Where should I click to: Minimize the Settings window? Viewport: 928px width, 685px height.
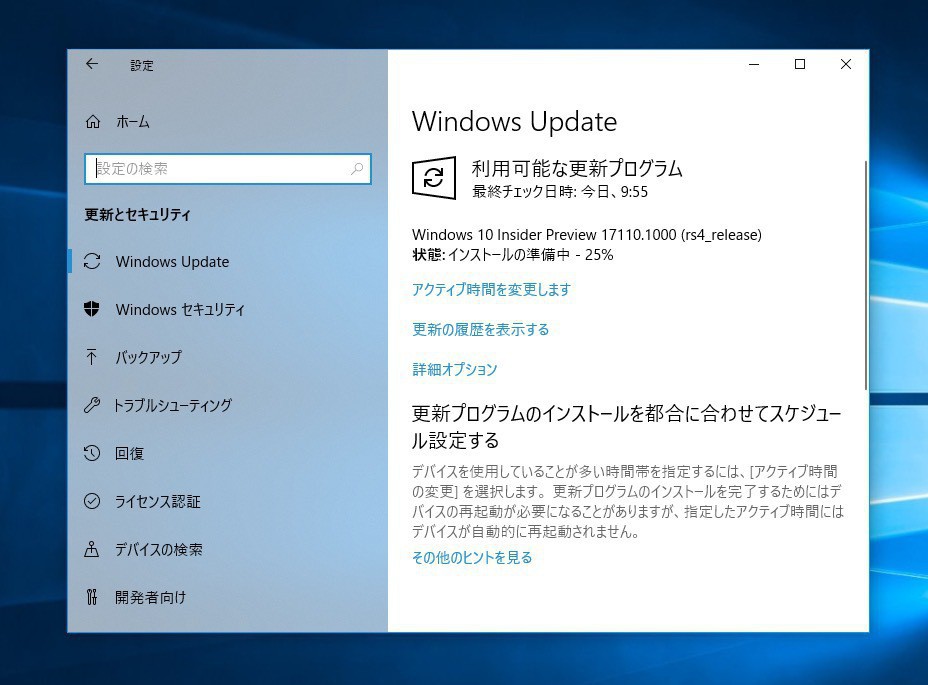754,64
